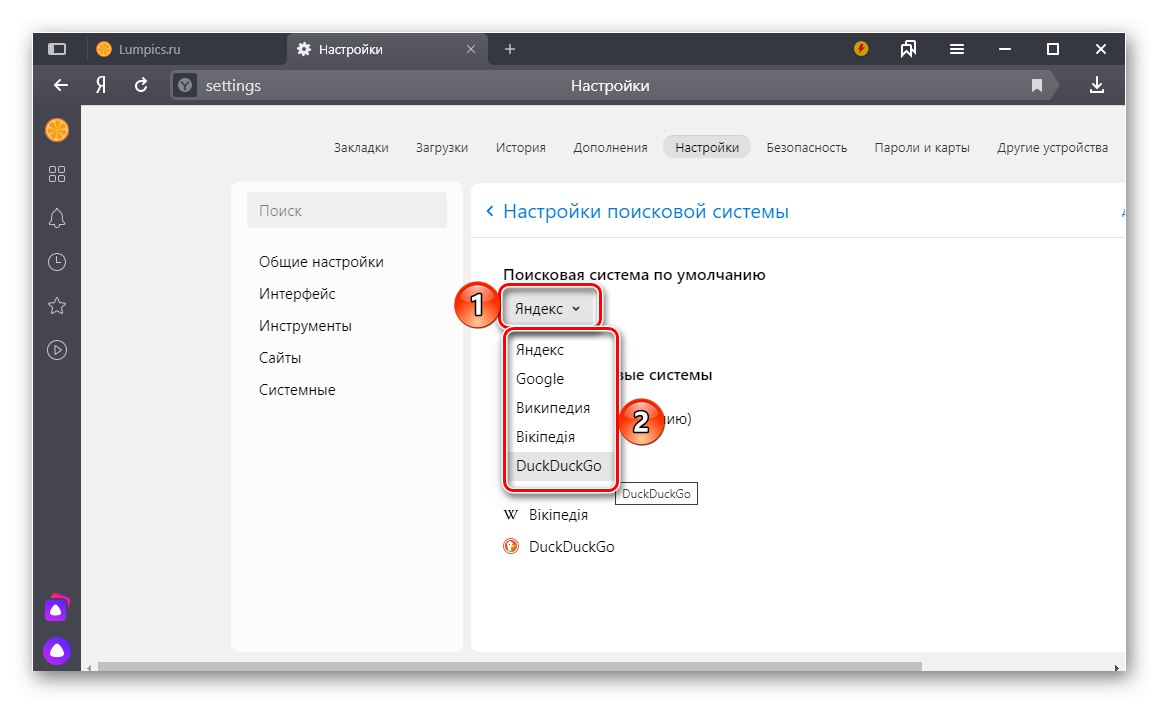The image size is (1158, 703).
Task: Open the Yandex home page icon
Action: point(101,86)
